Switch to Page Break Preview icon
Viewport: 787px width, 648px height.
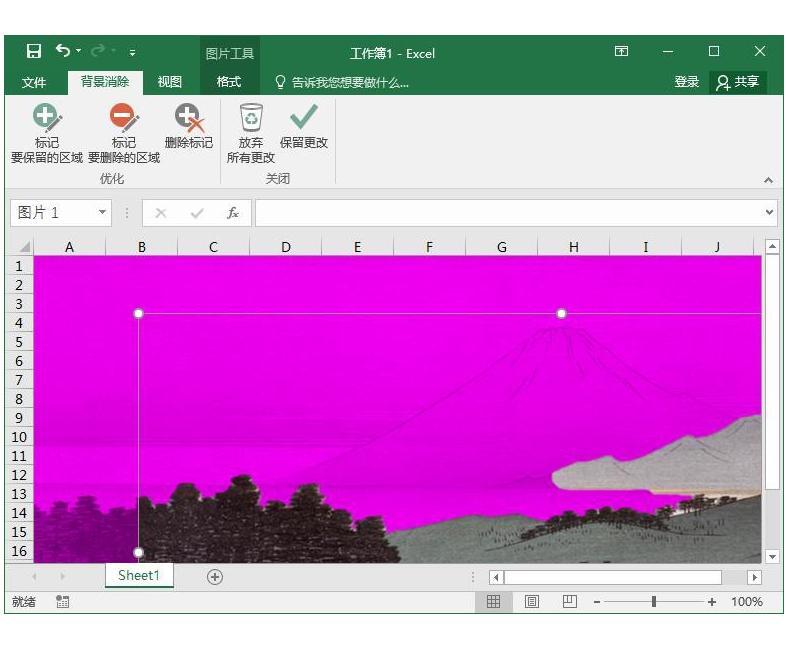pos(570,601)
